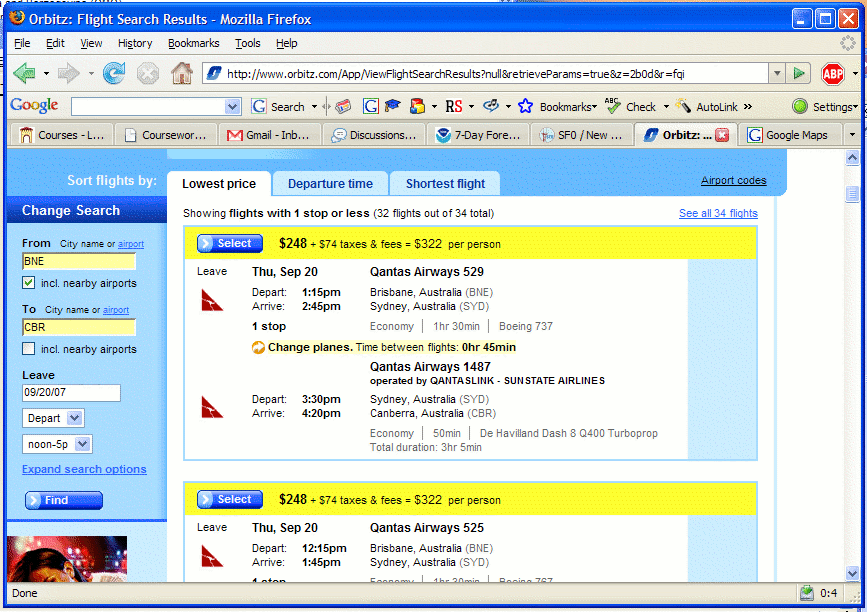Switch to the Gmail - Inbox tab
867x612 pixels.
269,135
